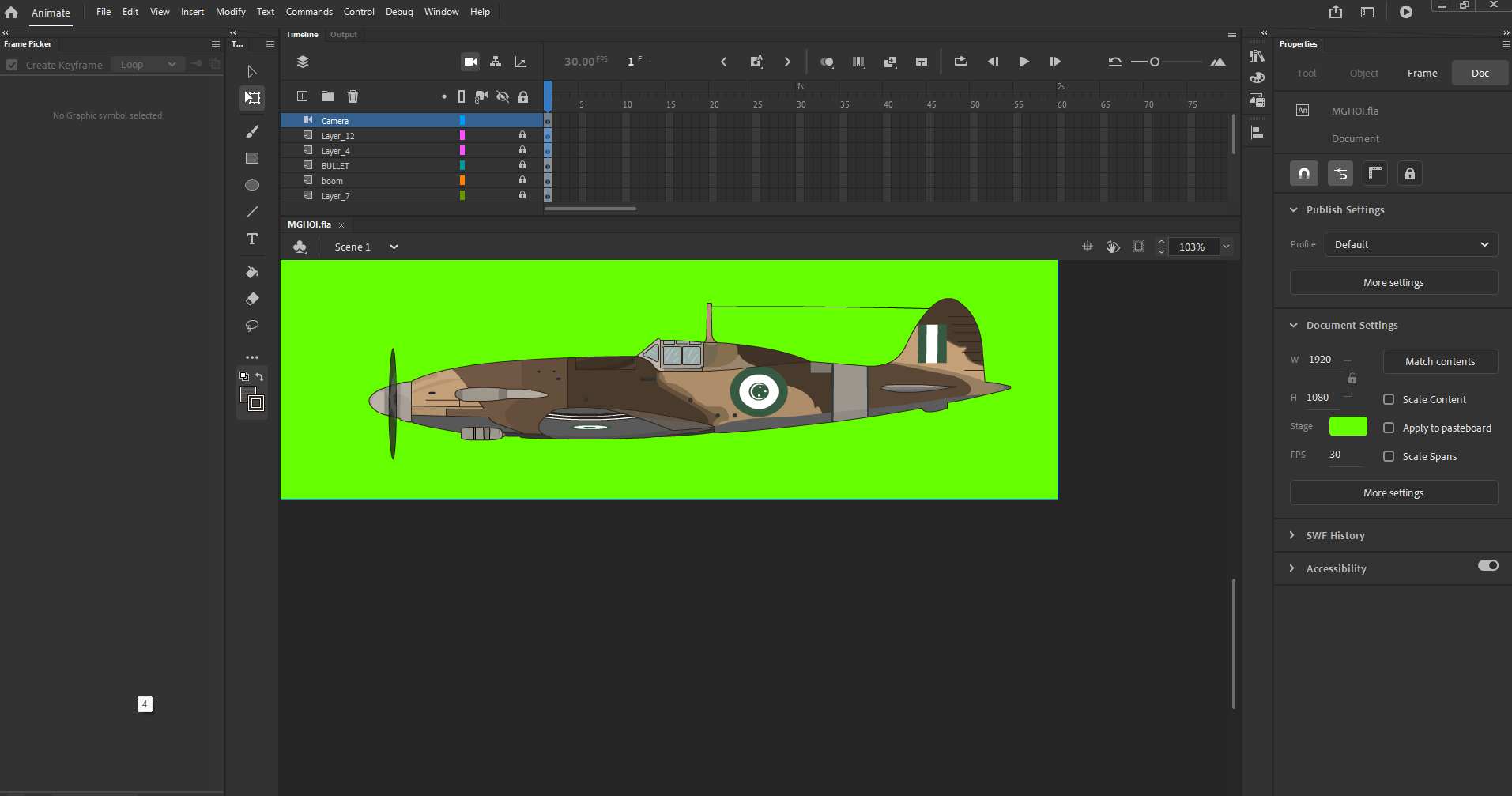
Task: Turn off the Accessibility toggle switch
Action: click(1487, 565)
